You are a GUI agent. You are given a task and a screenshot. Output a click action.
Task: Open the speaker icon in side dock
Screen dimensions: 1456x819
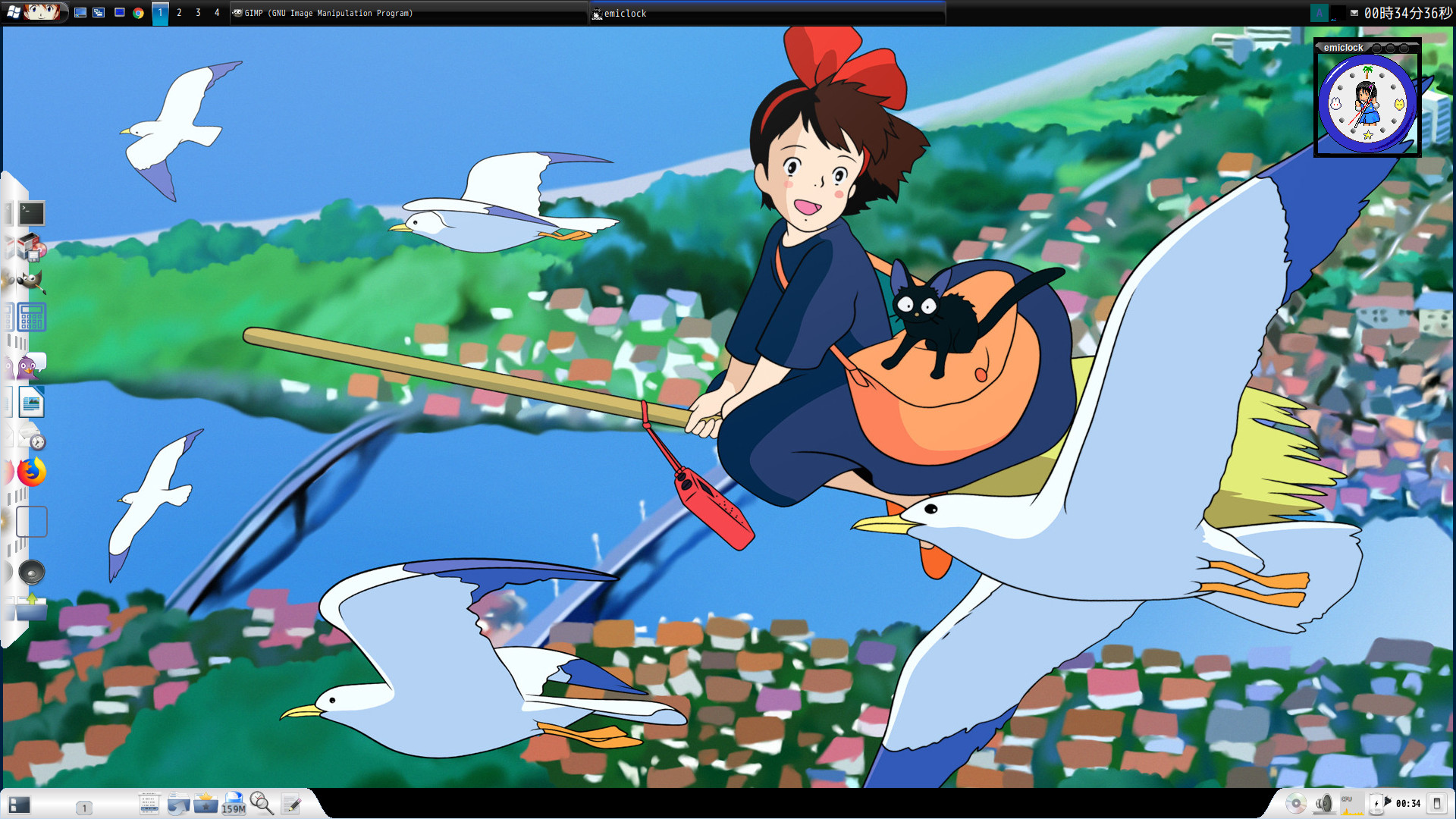[32, 572]
